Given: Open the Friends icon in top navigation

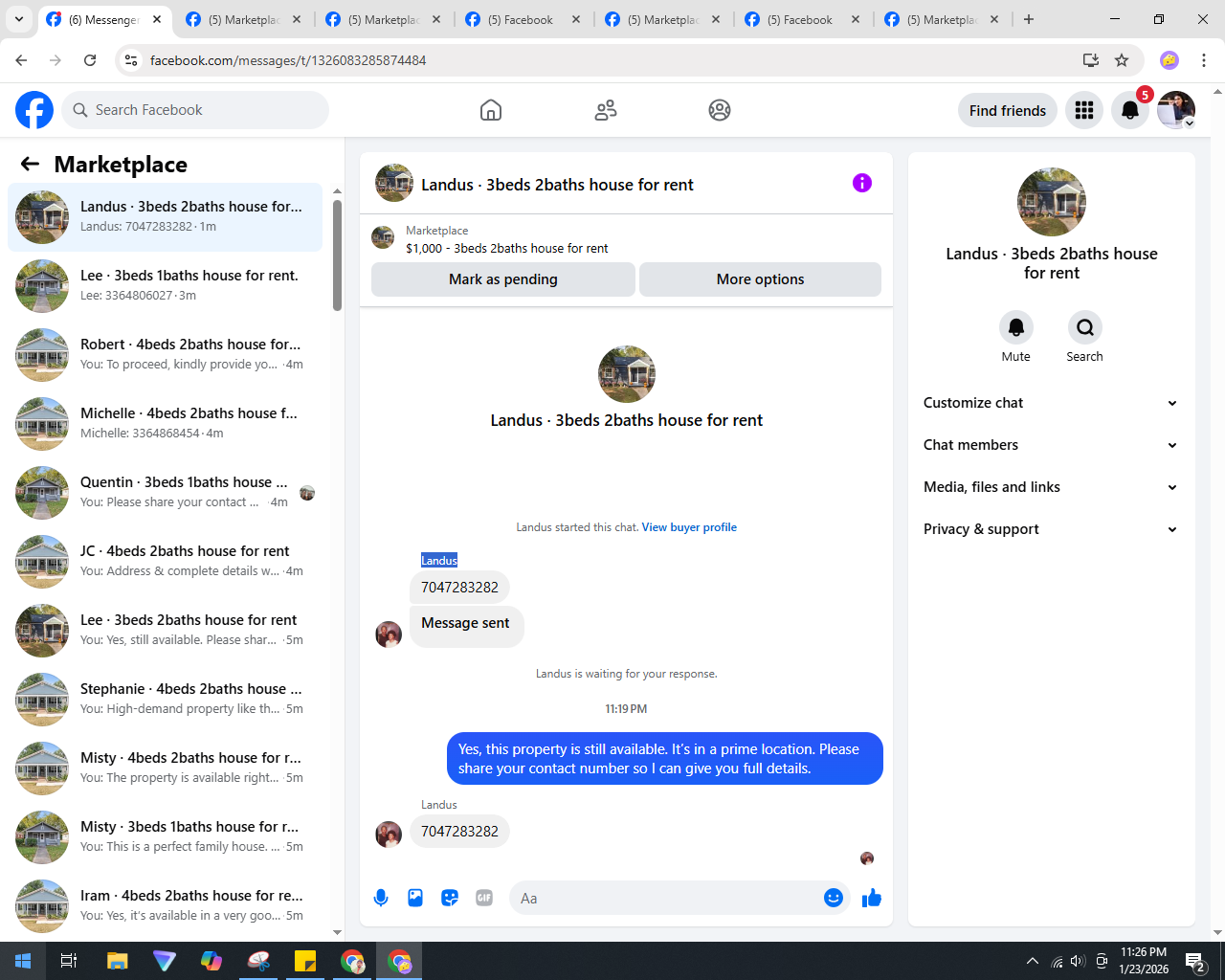Looking at the screenshot, I should [606, 110].
